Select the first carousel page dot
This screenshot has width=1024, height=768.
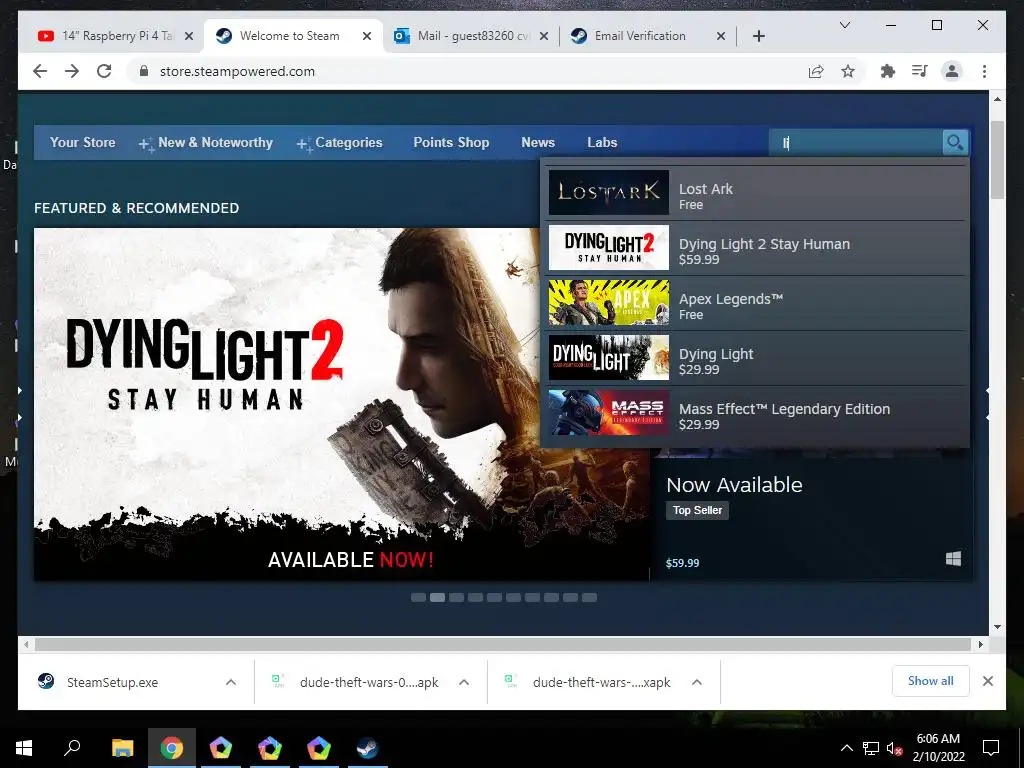coord(419,597)
